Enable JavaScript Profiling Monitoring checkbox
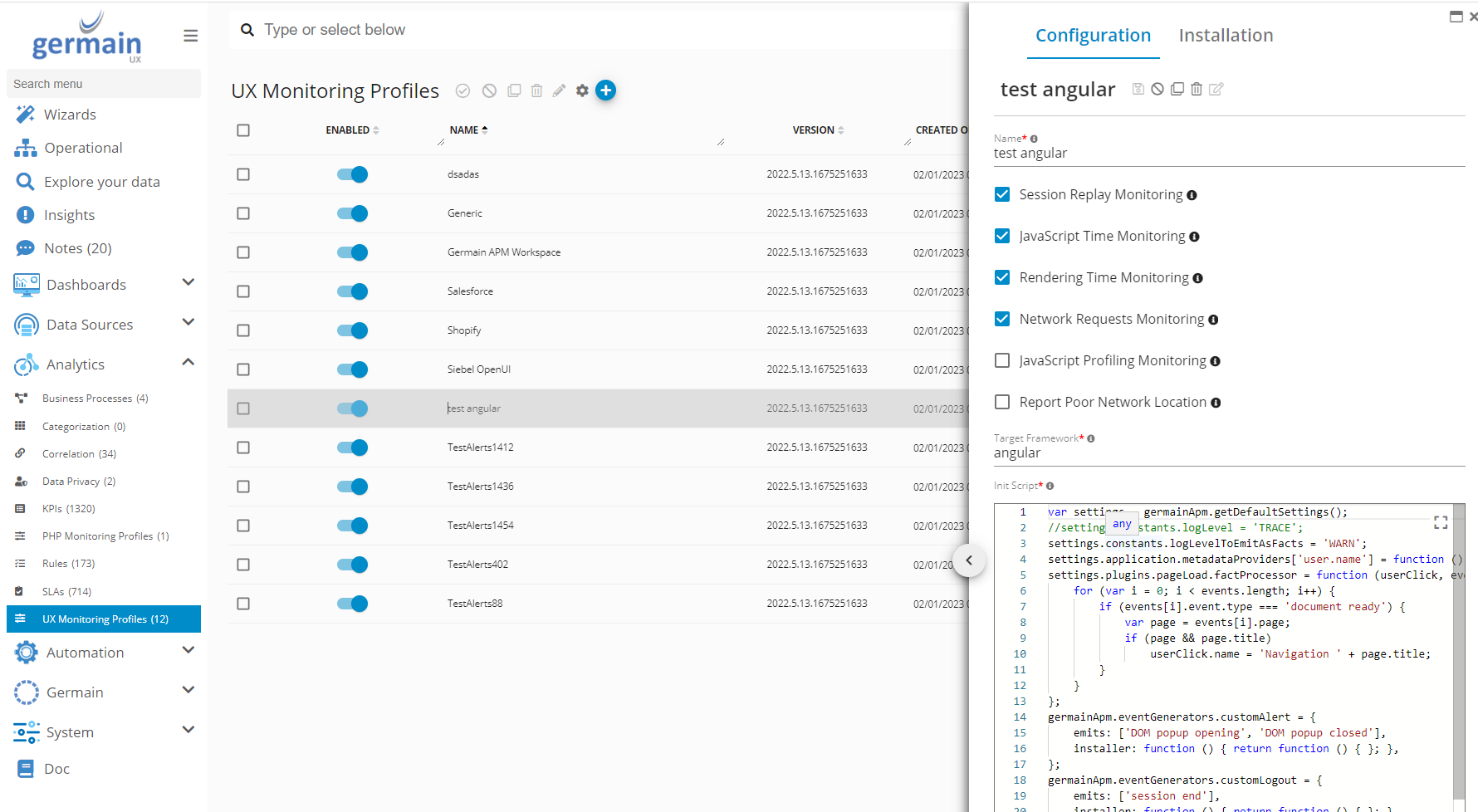The height and width of the screenshot is (812, 1478). coord(1002,360)
